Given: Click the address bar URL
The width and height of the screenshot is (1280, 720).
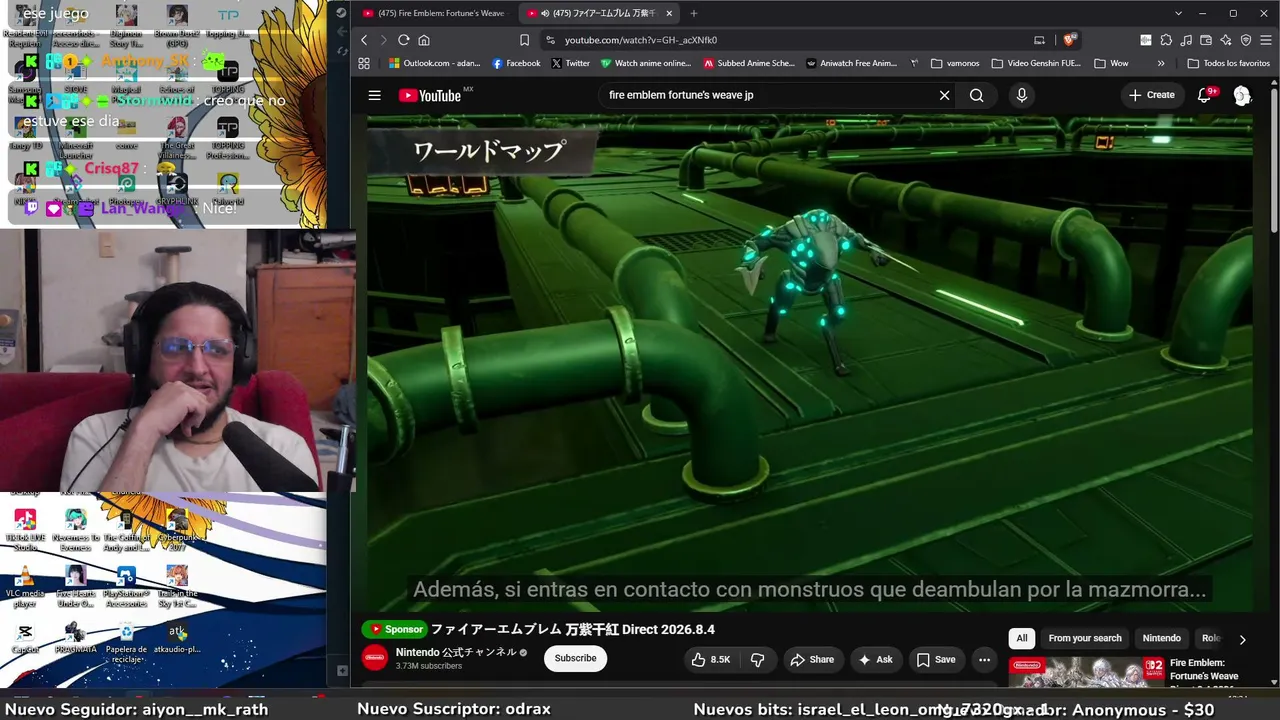Looking at the screenshot, I should [x=640, y=40].
